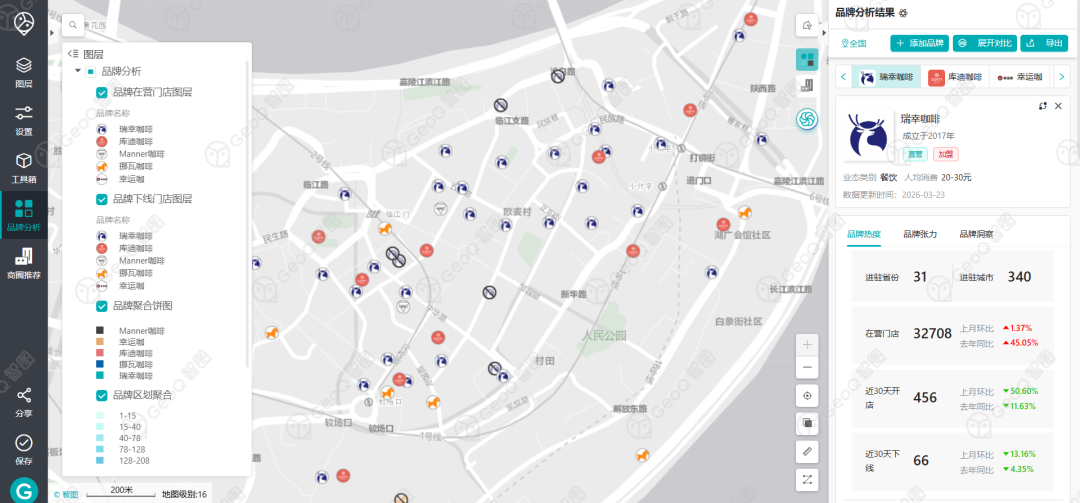This screenshot has height=503, width=1080.
Task: Click the Manner咖啡 dark pie legend swatch
Action: (101, 331)
